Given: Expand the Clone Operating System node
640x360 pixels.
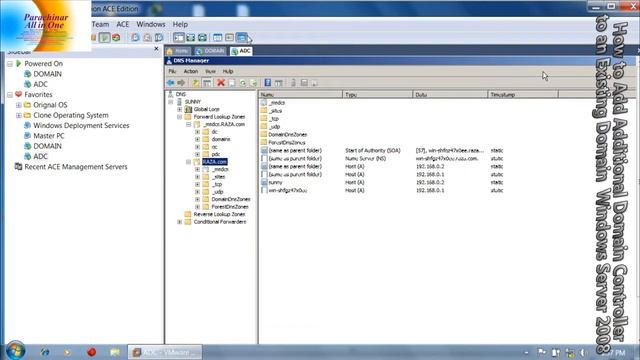Looking at the screenshot, I should point(19,115).
